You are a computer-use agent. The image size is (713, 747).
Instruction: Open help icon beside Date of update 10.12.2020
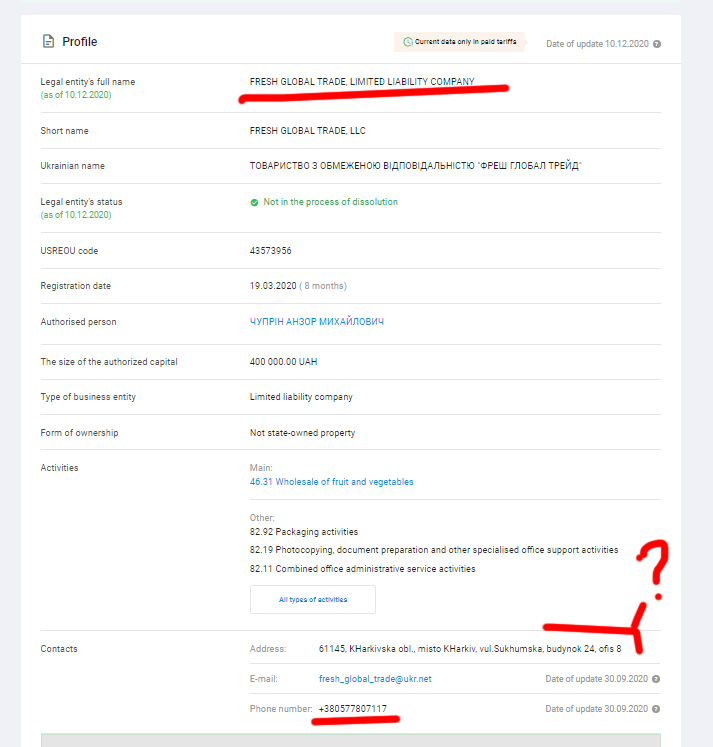[x=657, y=44]
